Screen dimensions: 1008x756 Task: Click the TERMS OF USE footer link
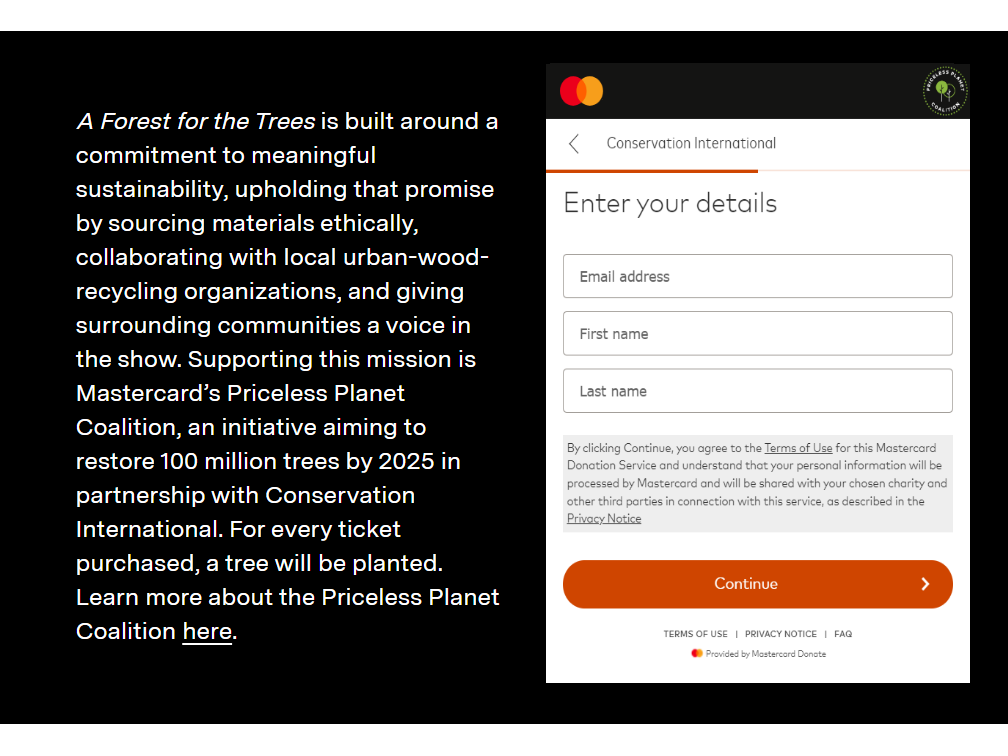[695, 634]
